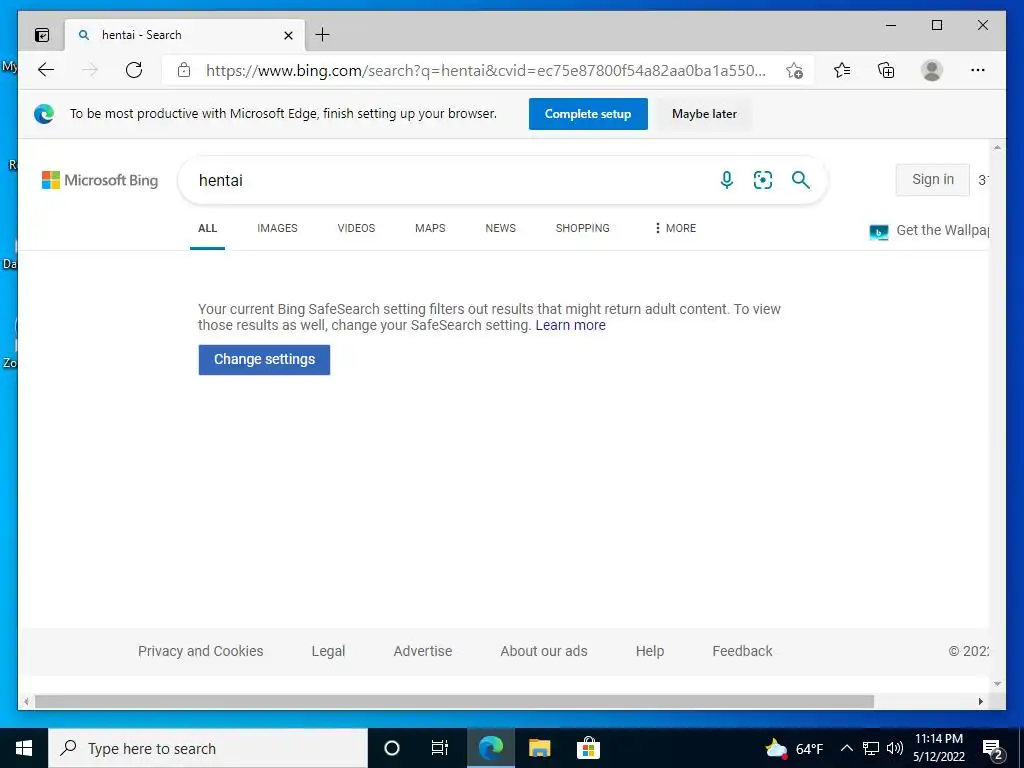Switch to the VIDEOS tab
The height and width of the screenshot is (768, 1024).
pos(357,228)
